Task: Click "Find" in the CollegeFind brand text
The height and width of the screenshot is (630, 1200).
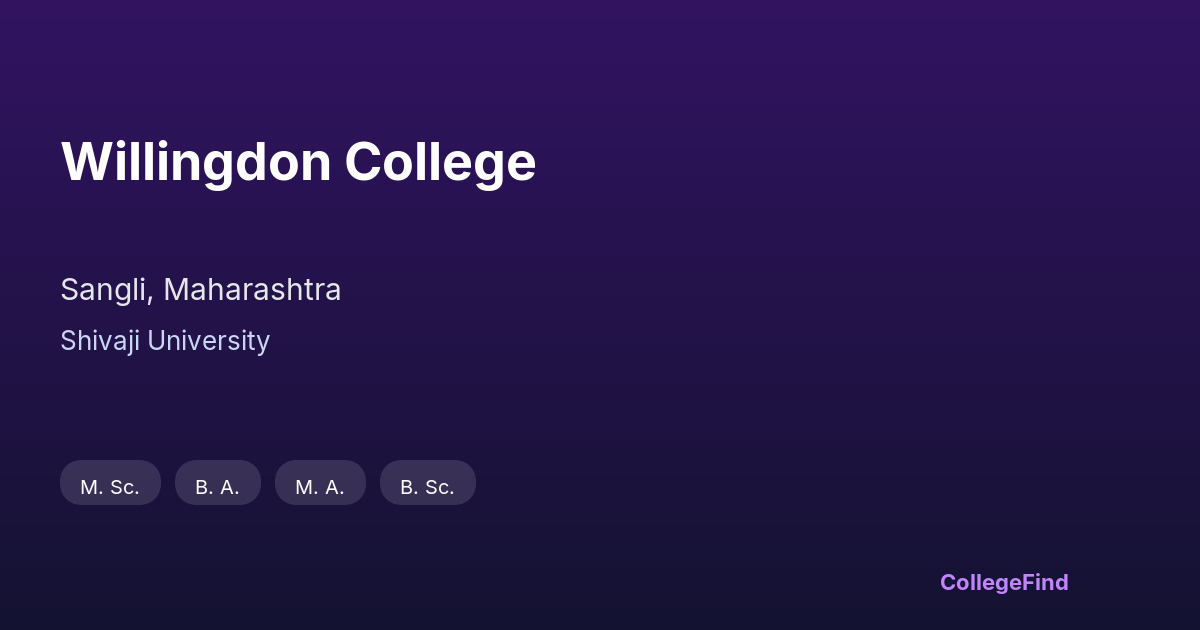Action: [1045, 582]
